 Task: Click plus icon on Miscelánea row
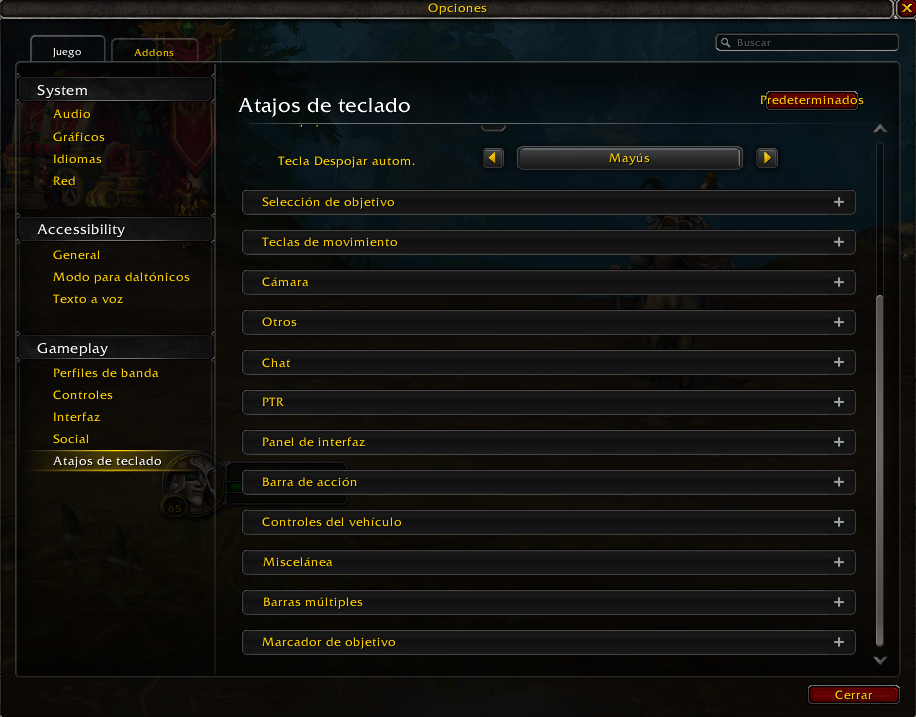tap(839, 562)
